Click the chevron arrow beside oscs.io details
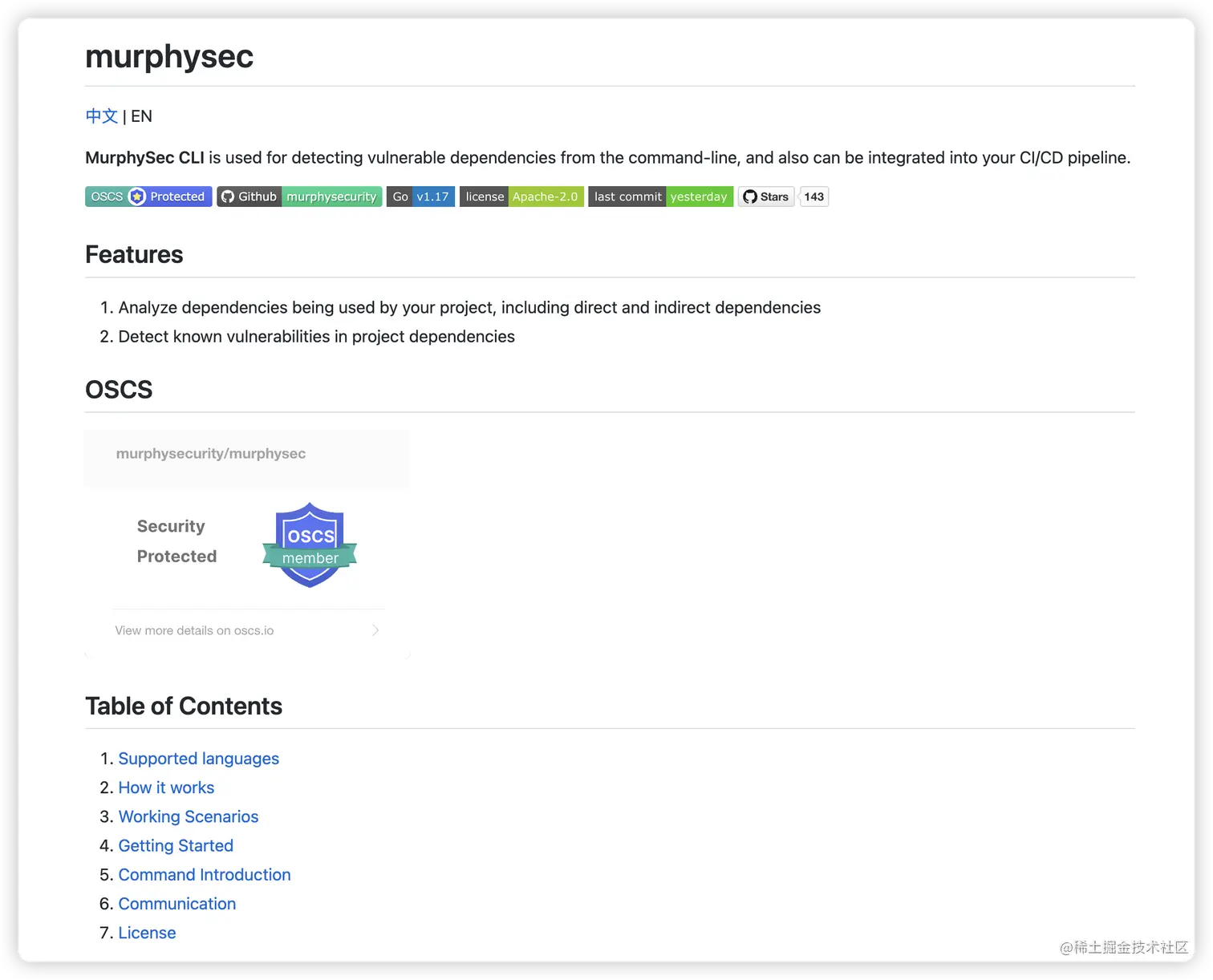This screenshot has width=1213, height=980. coord(375,630)
